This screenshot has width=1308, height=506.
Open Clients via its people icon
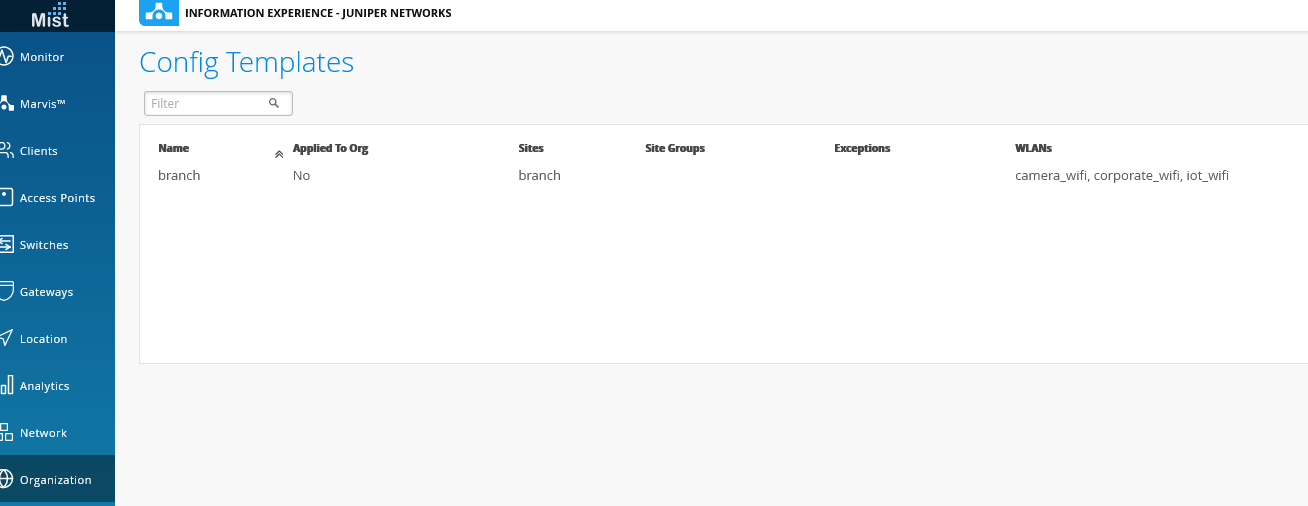[6, 151]
